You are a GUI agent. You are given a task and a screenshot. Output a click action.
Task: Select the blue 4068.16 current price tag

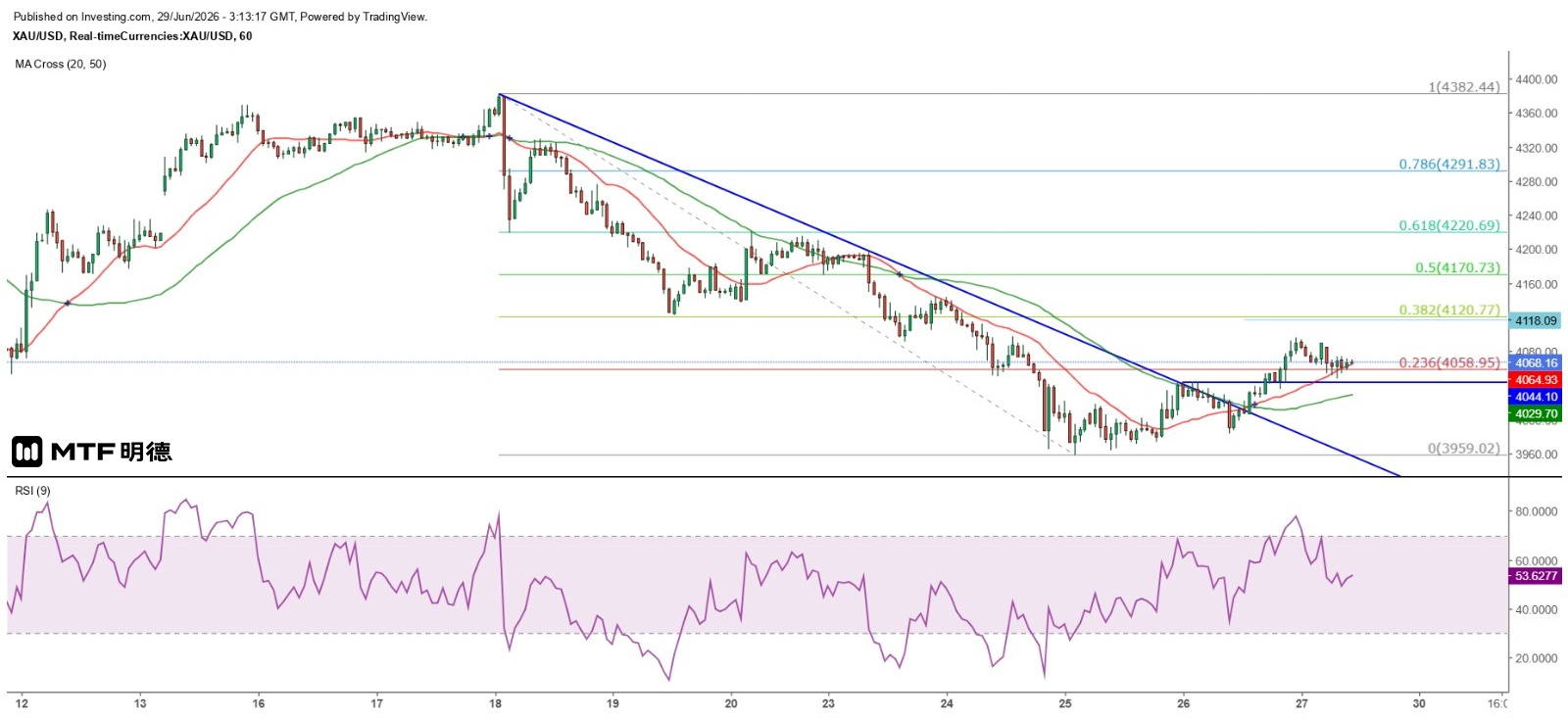tap(1535, 363)
